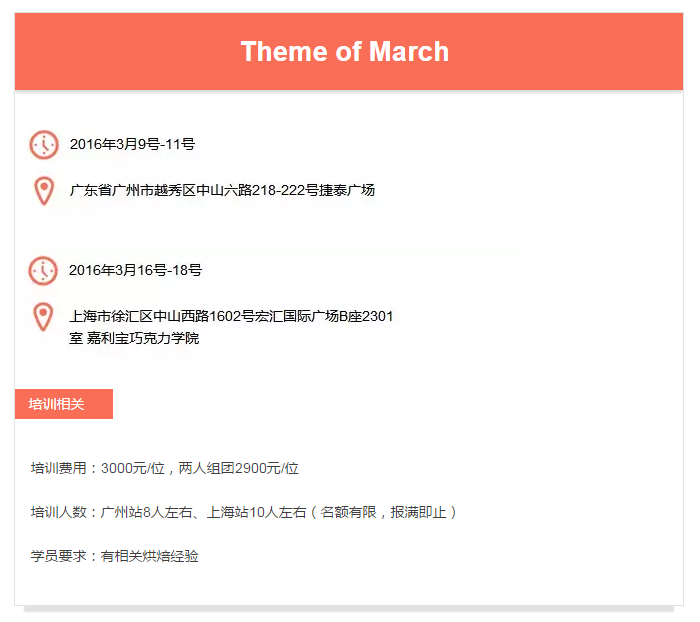Select the Theme of March heading
Screen dimensions: 700x622
345,51
